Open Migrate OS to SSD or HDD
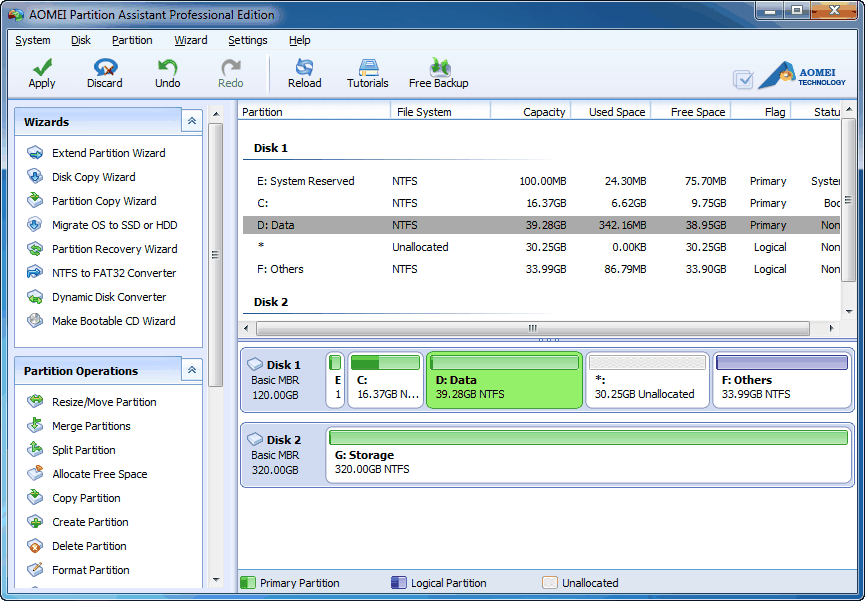The image size is (865, 601). pos(115,225)
